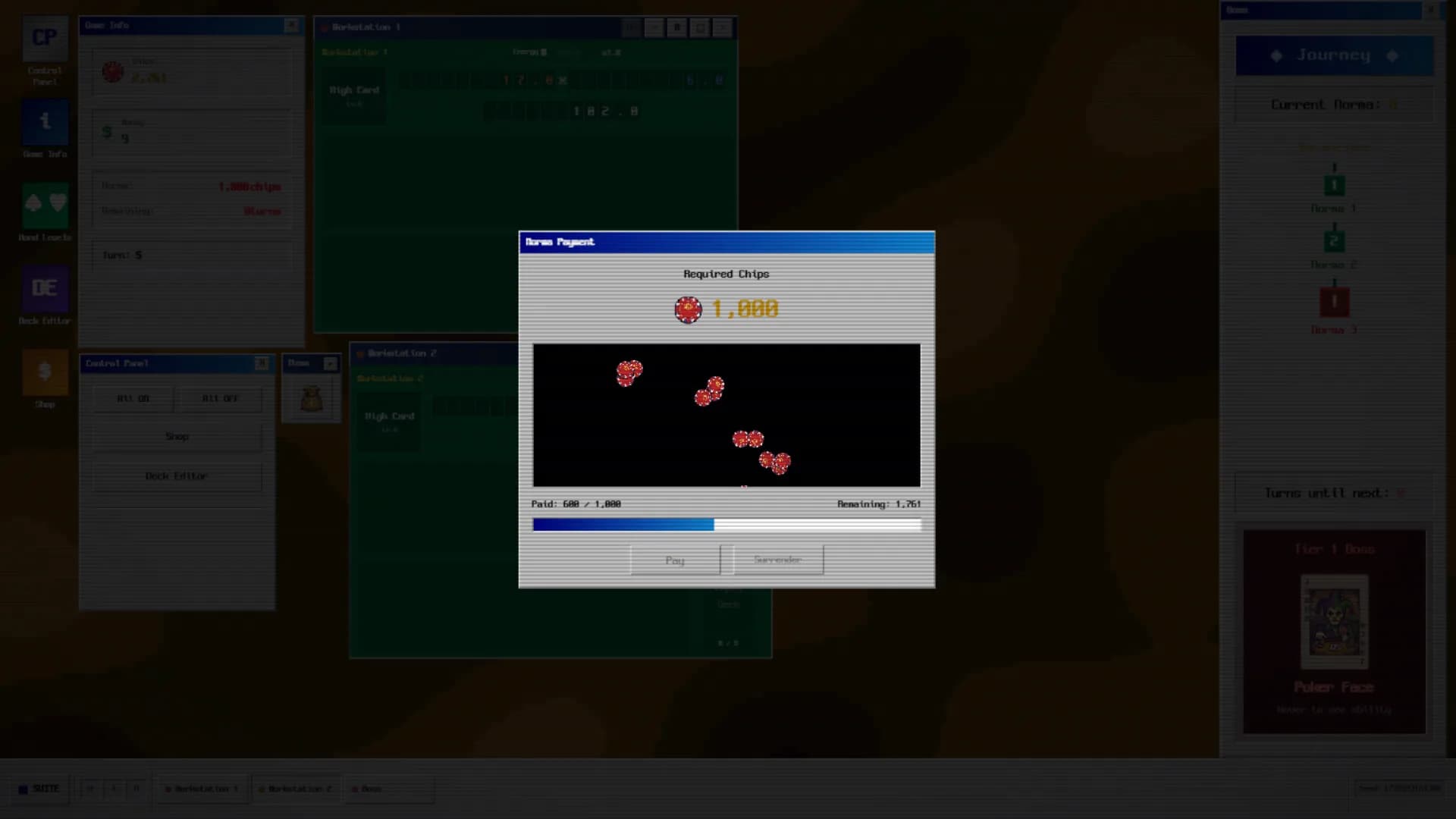This screenshot has width=1456, height=819.
Task: Click the Shop button in Control Panel window
Action: click(x=177, y=437)
